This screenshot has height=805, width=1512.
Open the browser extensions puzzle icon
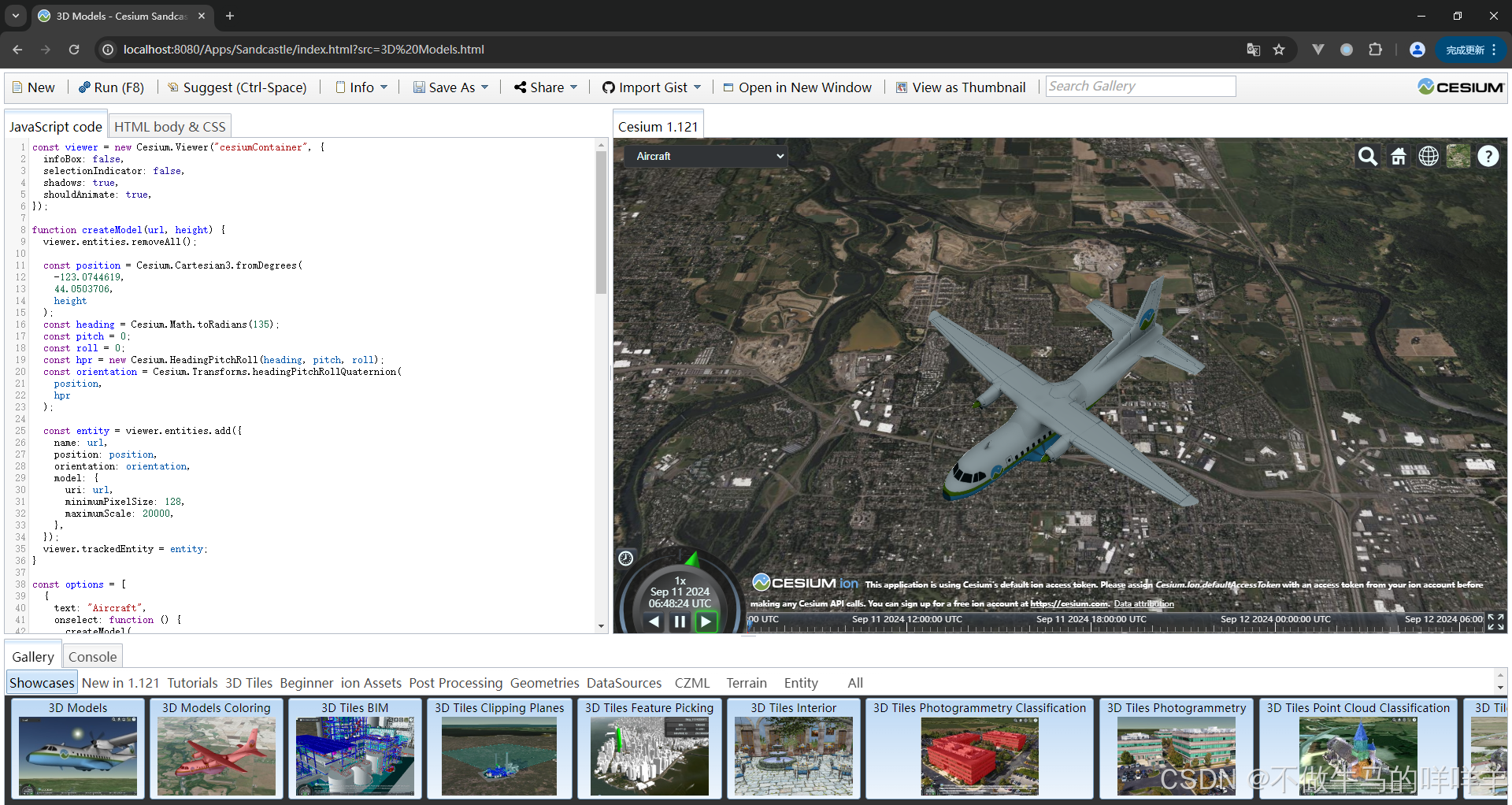tap(1376, 50)
